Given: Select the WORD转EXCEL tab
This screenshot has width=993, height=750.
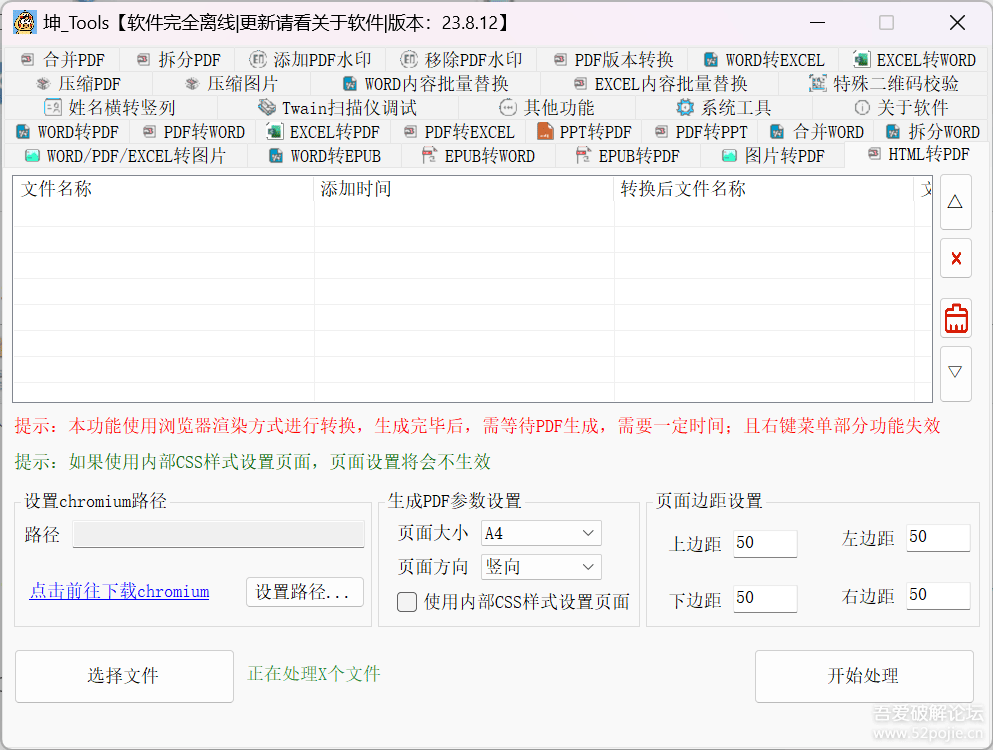Looking at the screenshot, I should (763, 60).
